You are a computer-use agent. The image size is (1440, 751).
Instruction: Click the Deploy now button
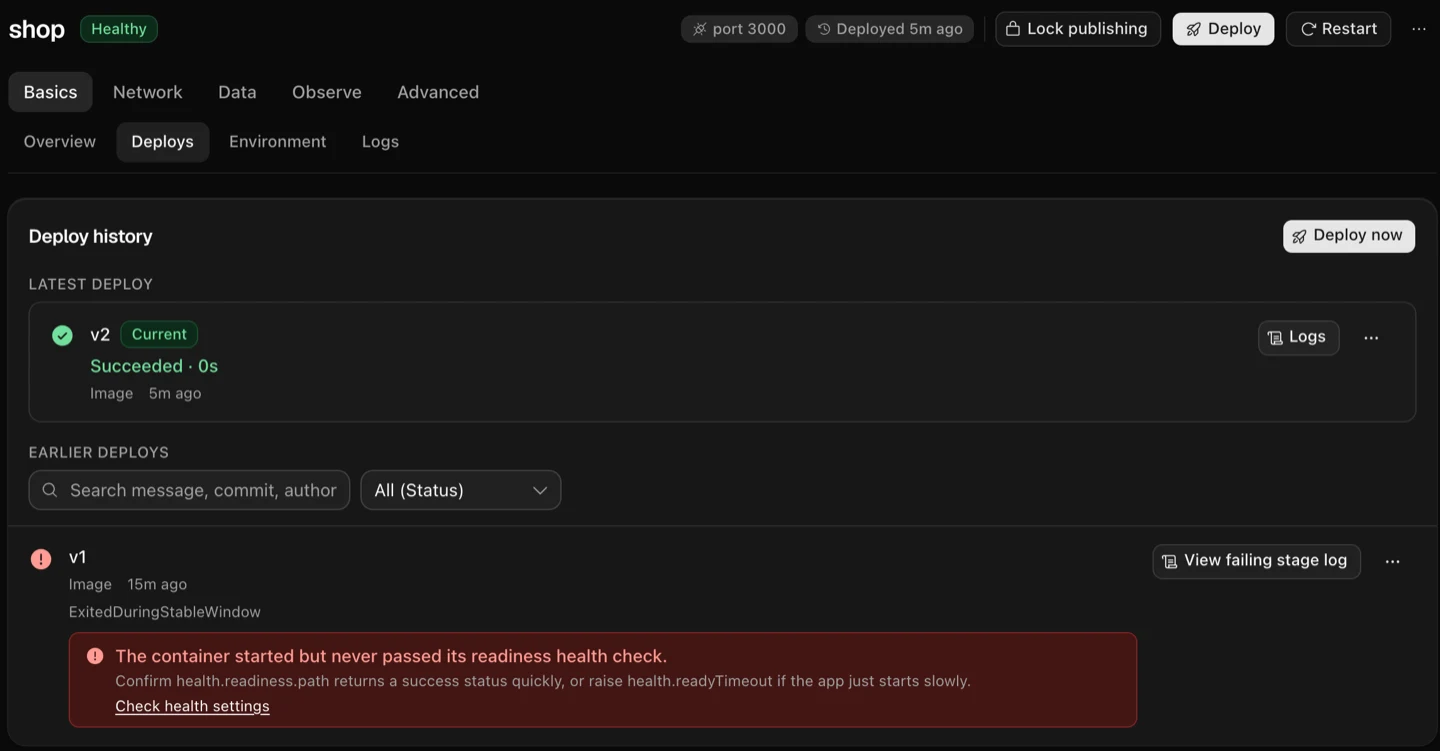1348,236
